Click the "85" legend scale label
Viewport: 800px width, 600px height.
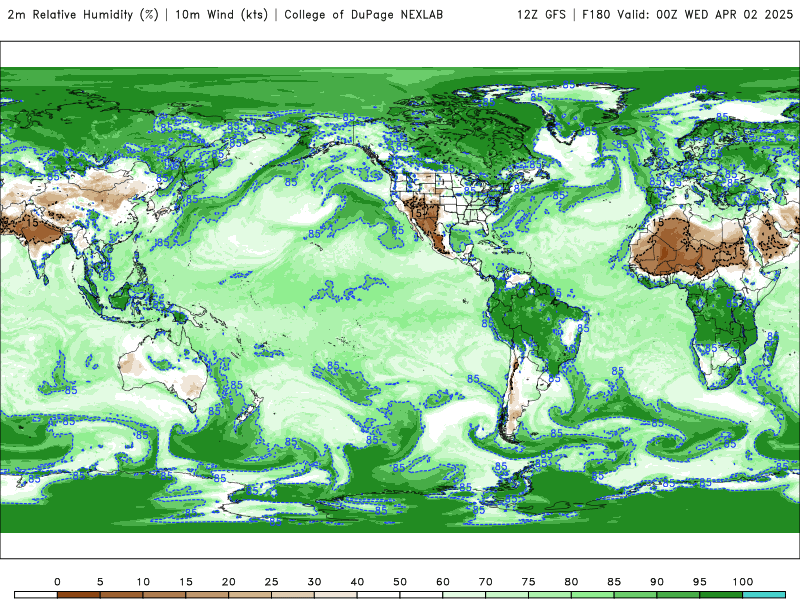pyautogui.click(x=614, y=582)
